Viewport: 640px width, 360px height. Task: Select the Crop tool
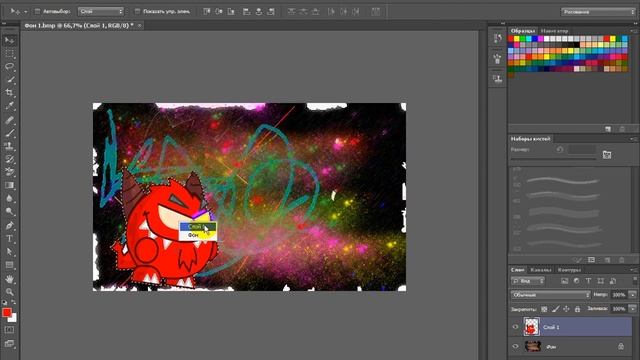pyautogui.click(x=9, y=93)
